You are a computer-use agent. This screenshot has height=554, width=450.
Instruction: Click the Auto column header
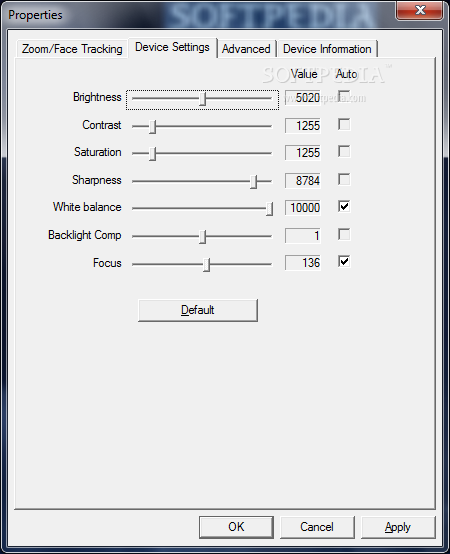pyautogui.click(x=346, y=74)
